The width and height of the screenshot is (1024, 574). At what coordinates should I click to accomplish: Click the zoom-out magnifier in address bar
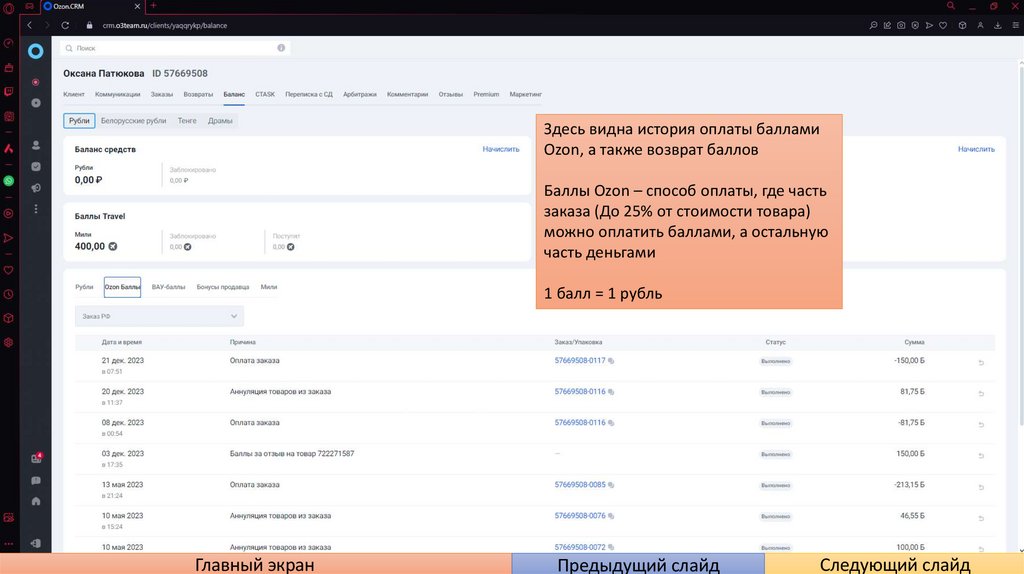[873, 25]
